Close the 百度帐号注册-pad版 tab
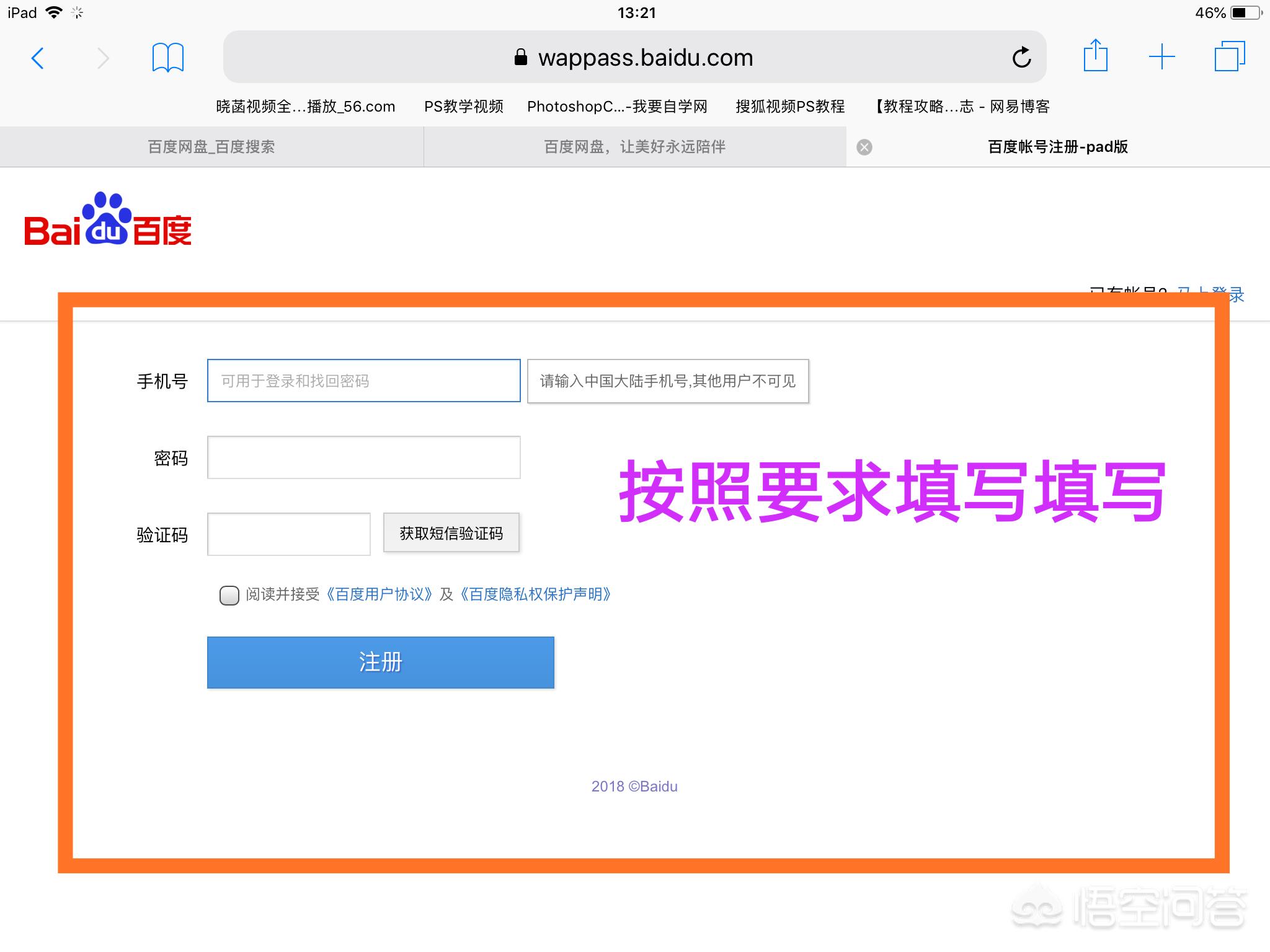The image size is (1270, 952). [864, 147]
